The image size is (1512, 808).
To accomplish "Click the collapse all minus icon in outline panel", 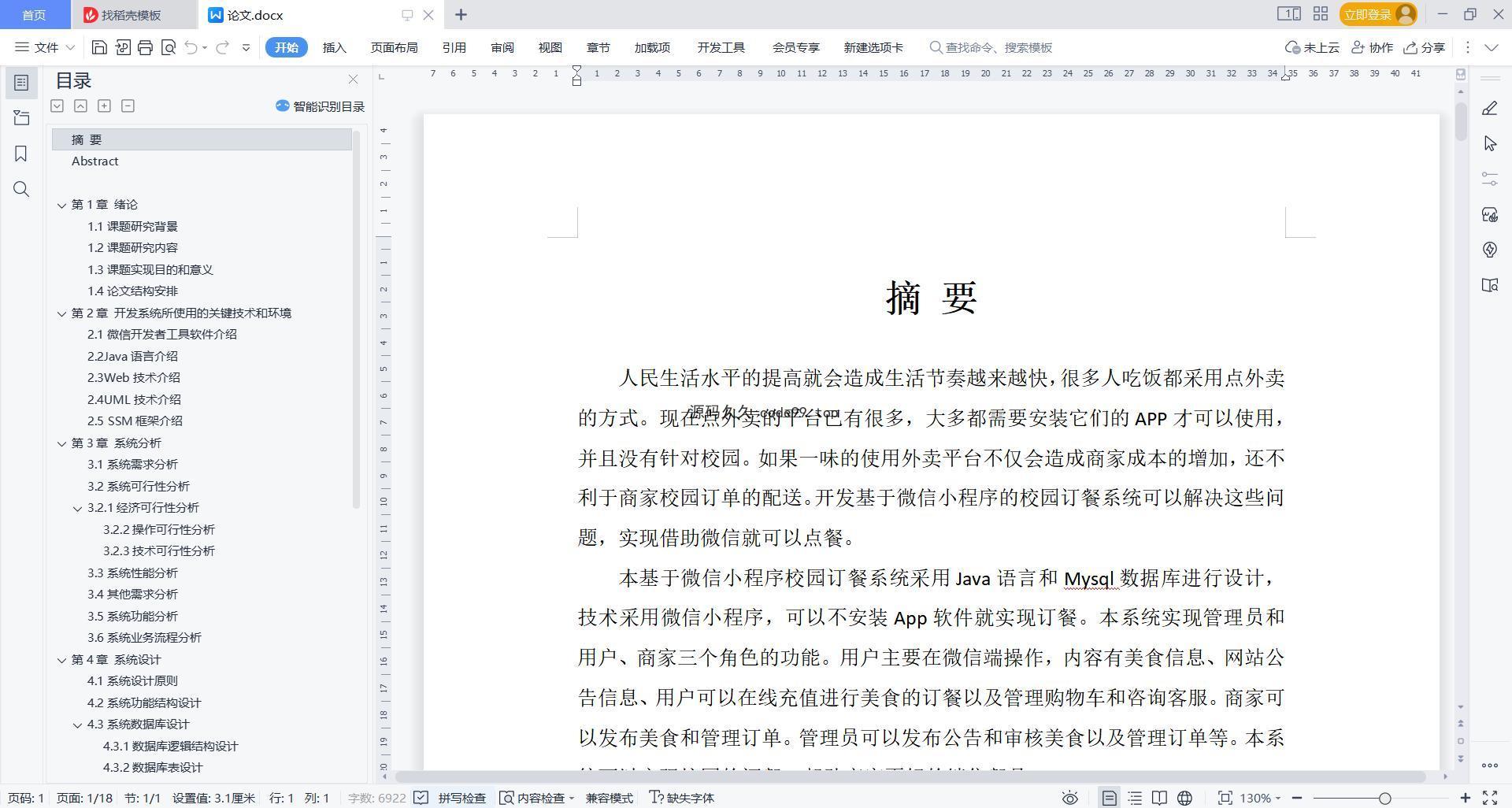I will 128,106.
